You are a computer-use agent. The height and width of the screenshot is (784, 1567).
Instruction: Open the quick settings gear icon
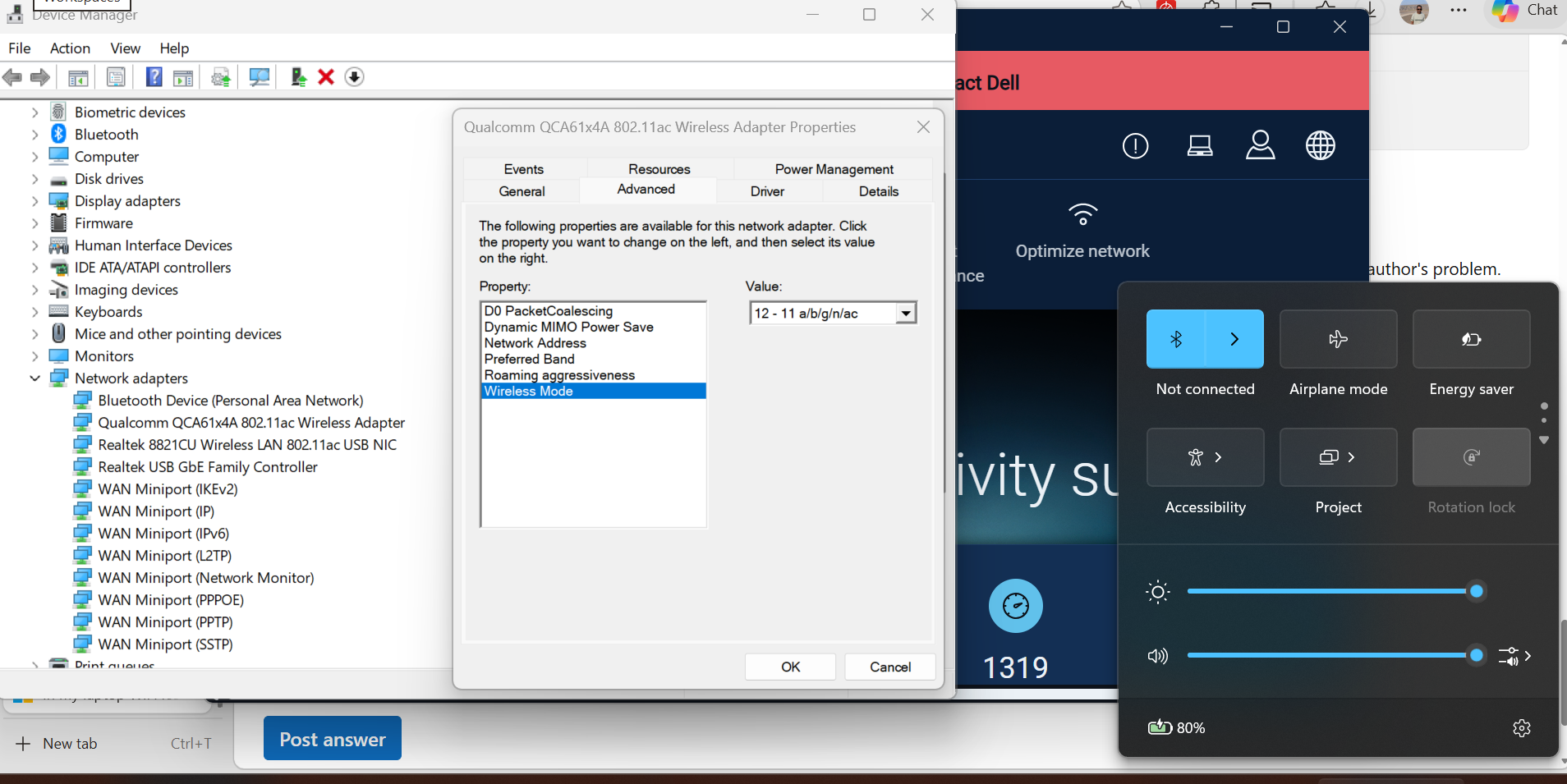click(x=1521, y=727)
